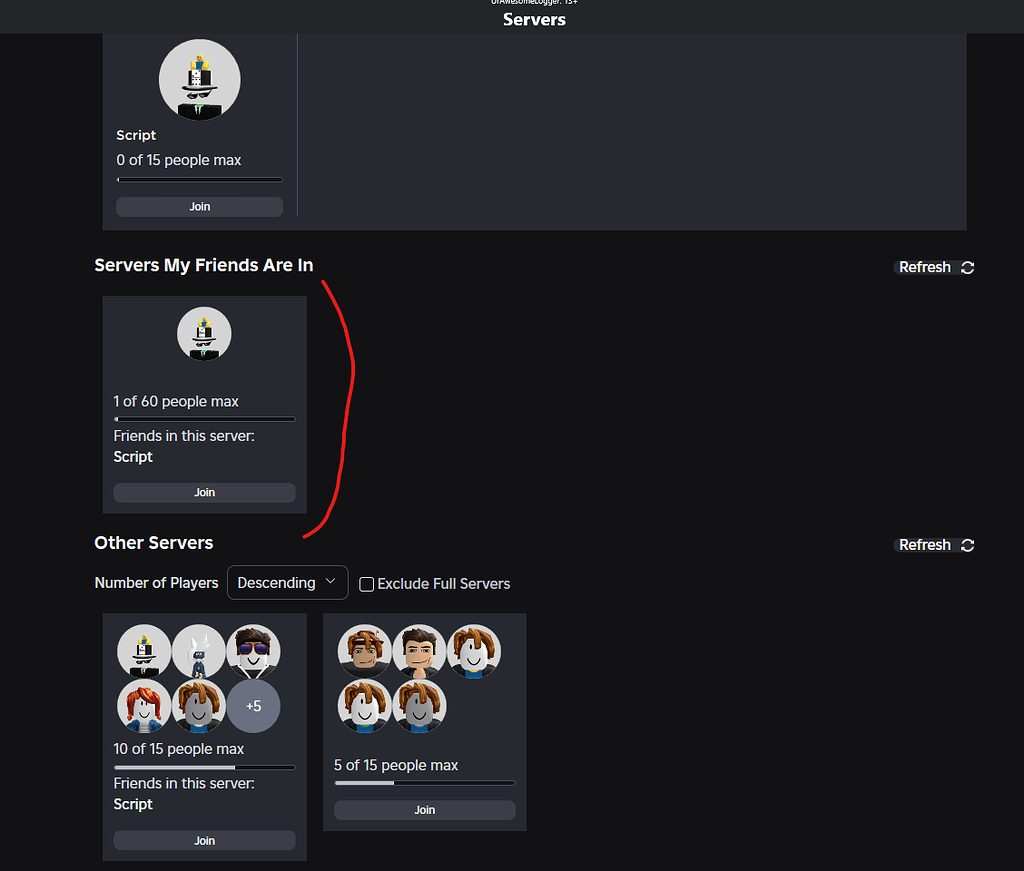The image size is (1024, 871).
Task: Click first avatar in 5 of 15 server
Action: 364,651
